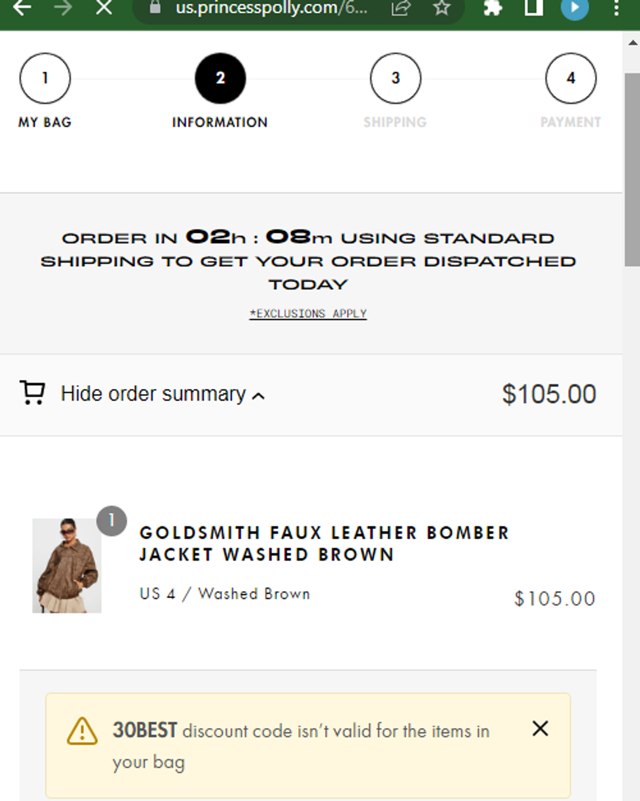Screen dimensions: 640x801
Task: Bookmark this page with the star
Action: [x=441, y=8]
